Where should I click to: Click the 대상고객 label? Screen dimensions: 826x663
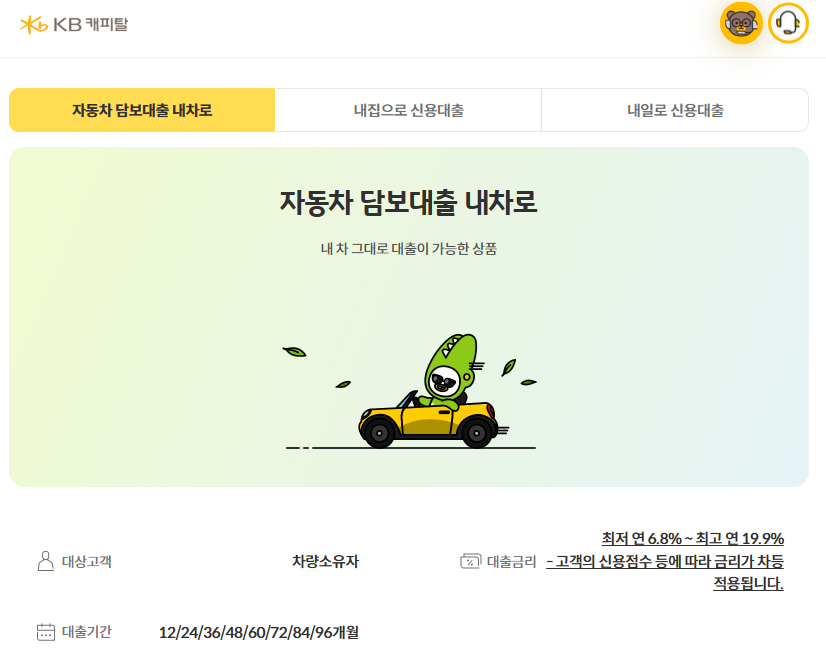[87, 561]
